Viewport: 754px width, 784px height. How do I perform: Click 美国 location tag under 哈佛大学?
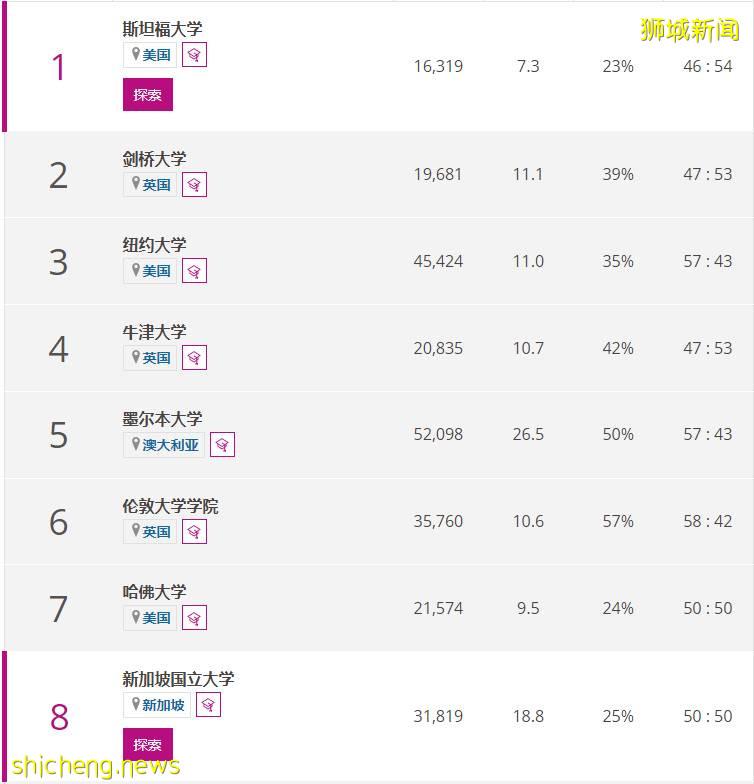[150, 618]
